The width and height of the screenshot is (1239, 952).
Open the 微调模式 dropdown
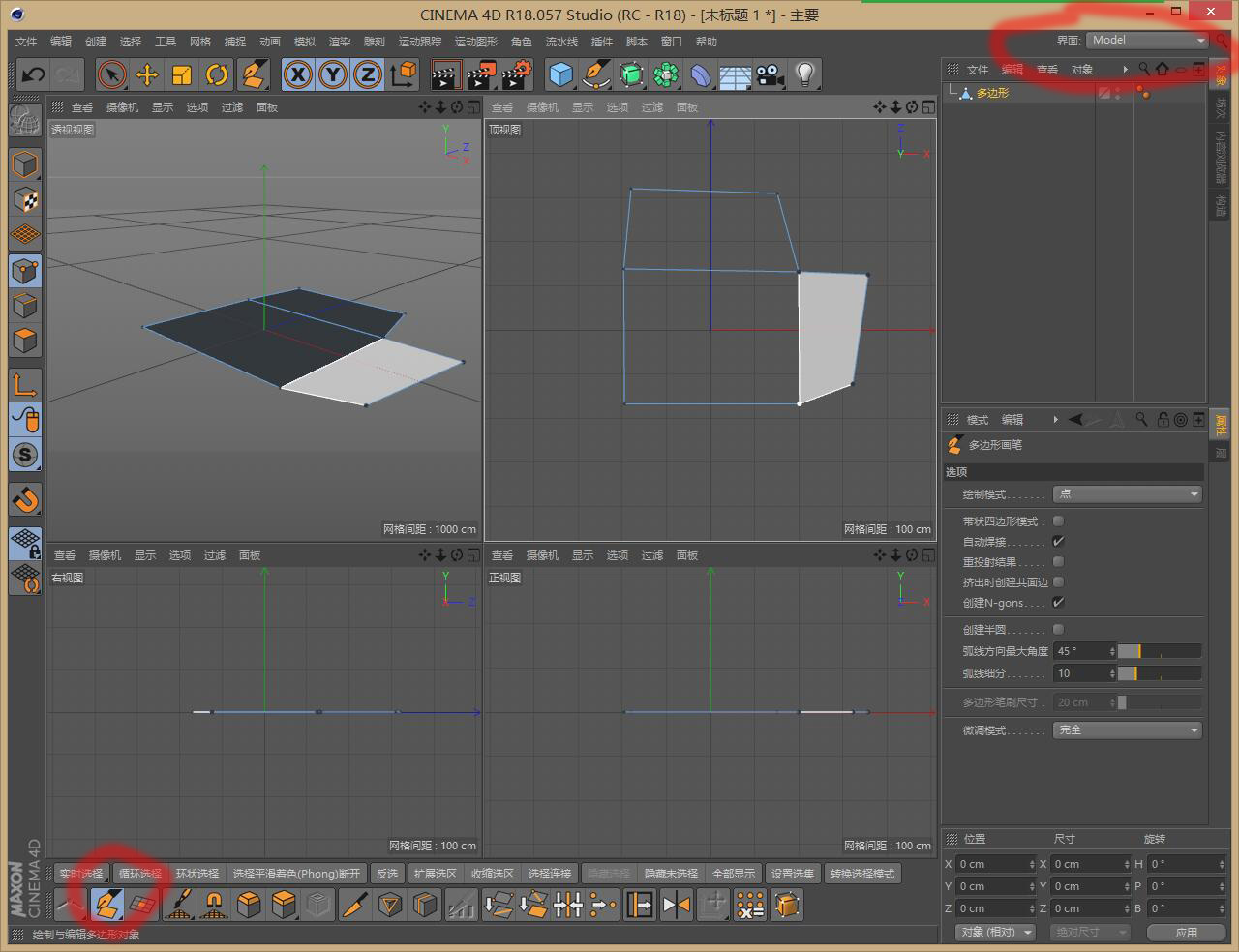(x=1128, y=730)
